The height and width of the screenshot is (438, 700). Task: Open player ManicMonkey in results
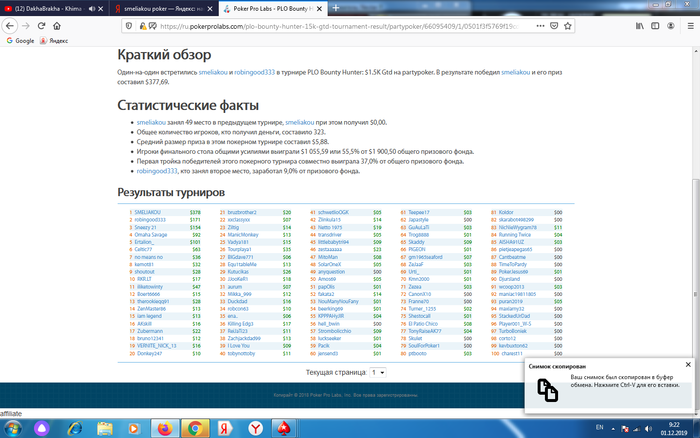coord(243,235)
